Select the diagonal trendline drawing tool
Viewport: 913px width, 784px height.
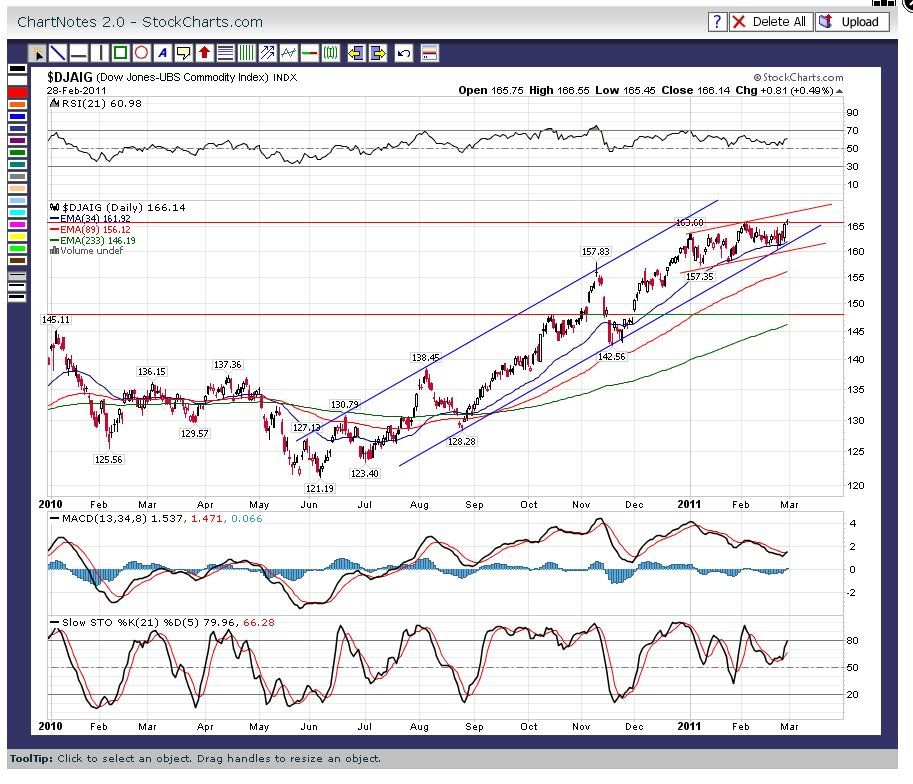pyautogui.click(x=58, y=54)
